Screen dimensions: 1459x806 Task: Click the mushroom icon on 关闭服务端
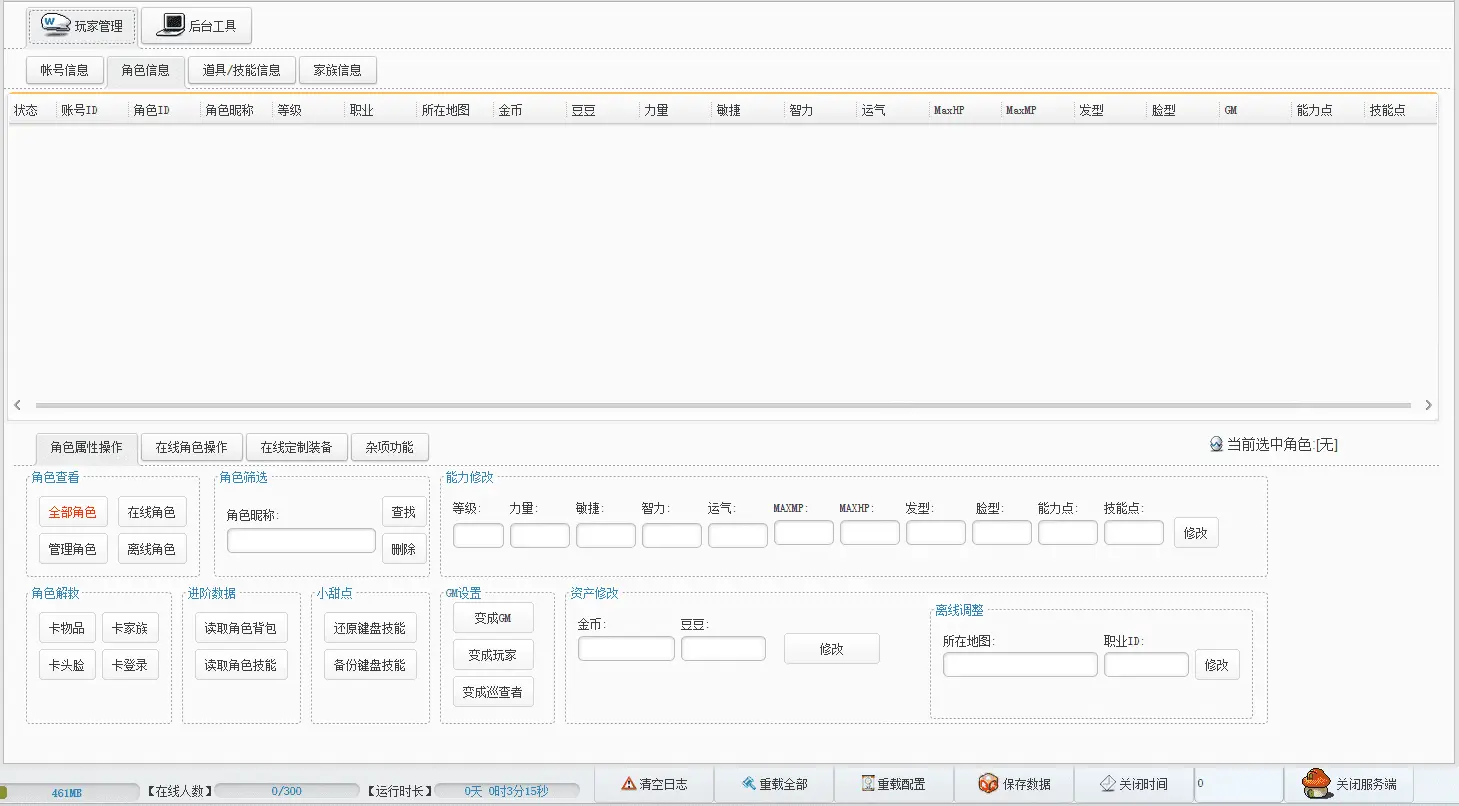[x=1317, y=783]
